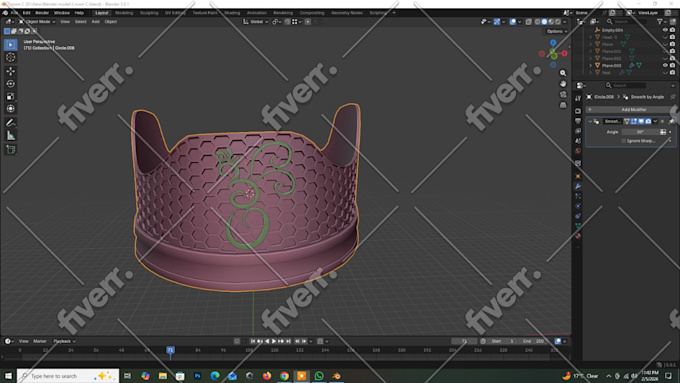This screenshot has height=383, width=680.
Task: Adjust the Angle value slider
Action: (x=640, y=132)
